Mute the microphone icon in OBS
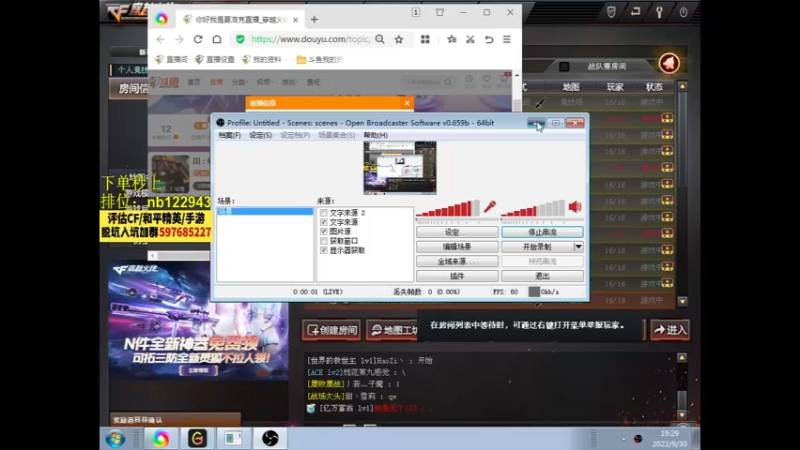This screenshot has height=450, width=800. [x=490, y=207]
